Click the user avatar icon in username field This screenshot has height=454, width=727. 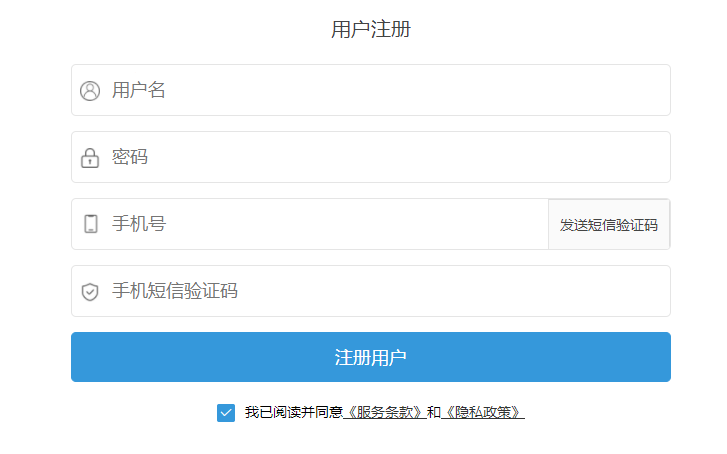tap(90, 91)
